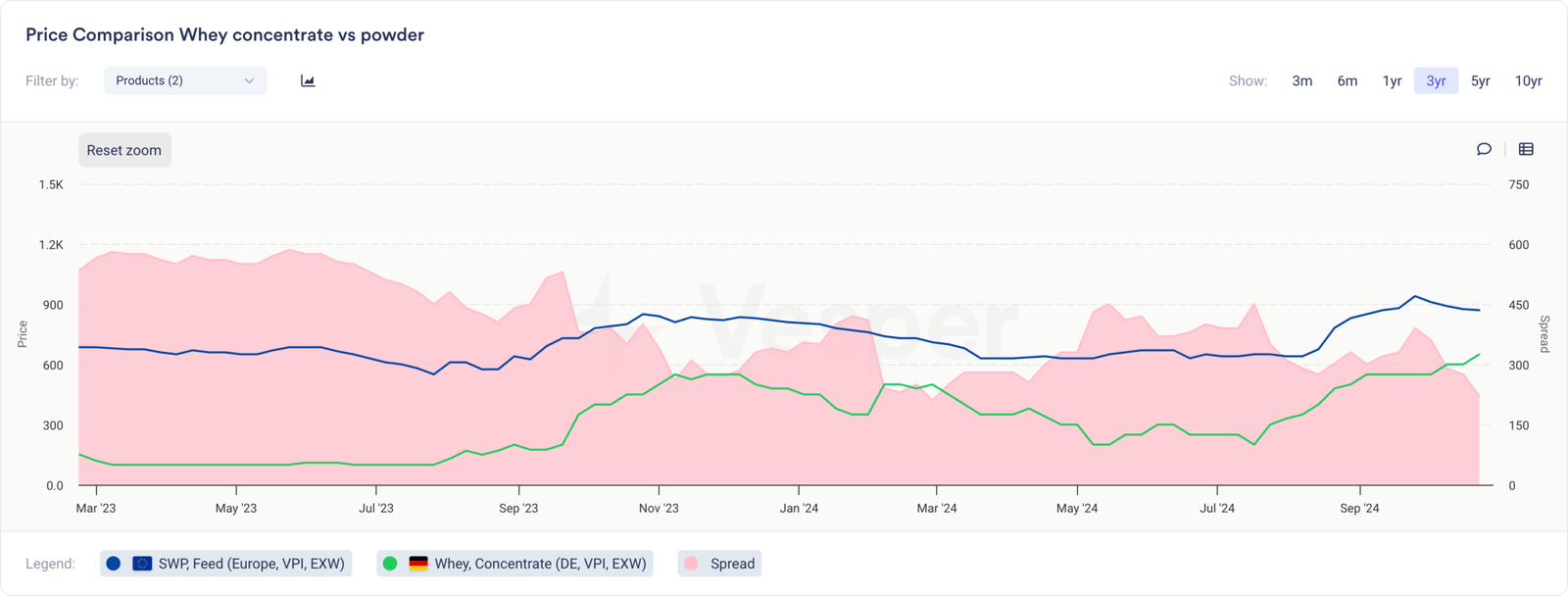Viewport: 1568px width, 596px height.
Task: Toggle Whey, Concentrate (DE, VPI, EXW) series
Action: click(x=540, y=564)
